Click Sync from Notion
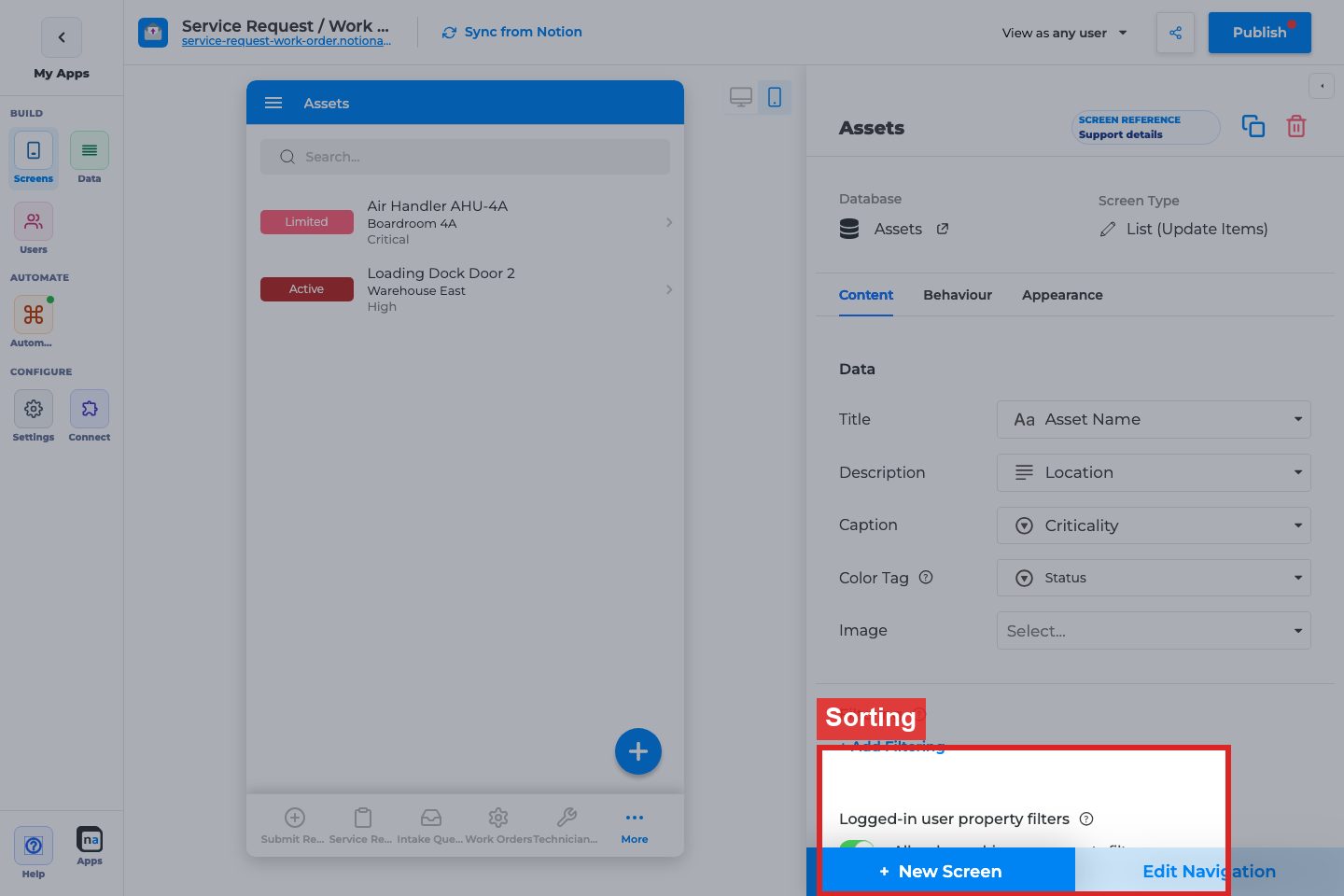Image resolution: width=1344 pixels, height=896 pixels. pyautogui.click(x=512, y=32)
